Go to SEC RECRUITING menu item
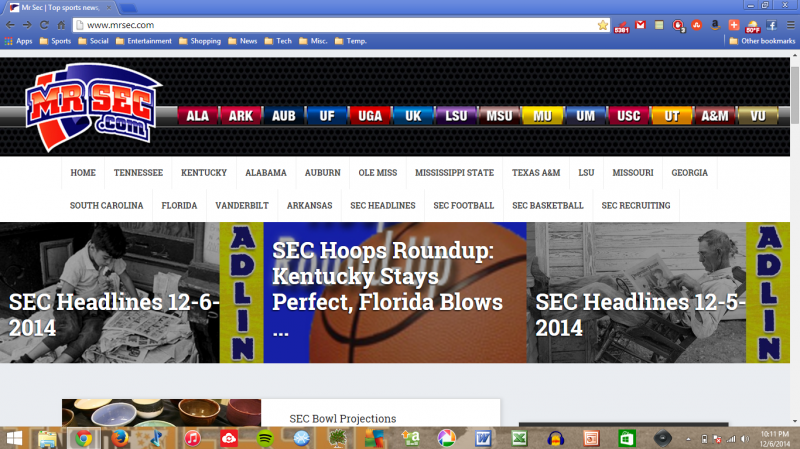Screen dimensions: 800x449 (636, 206)
